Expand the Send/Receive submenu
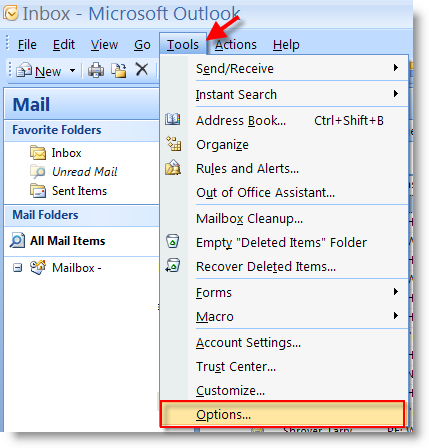The width and height of the screenshot is (429, 448). (284, 68)
